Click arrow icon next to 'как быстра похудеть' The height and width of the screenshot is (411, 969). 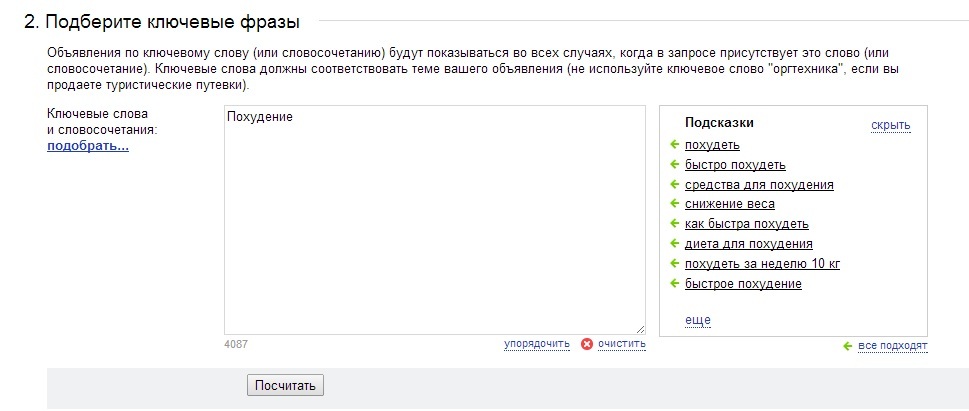click(674, 224)
